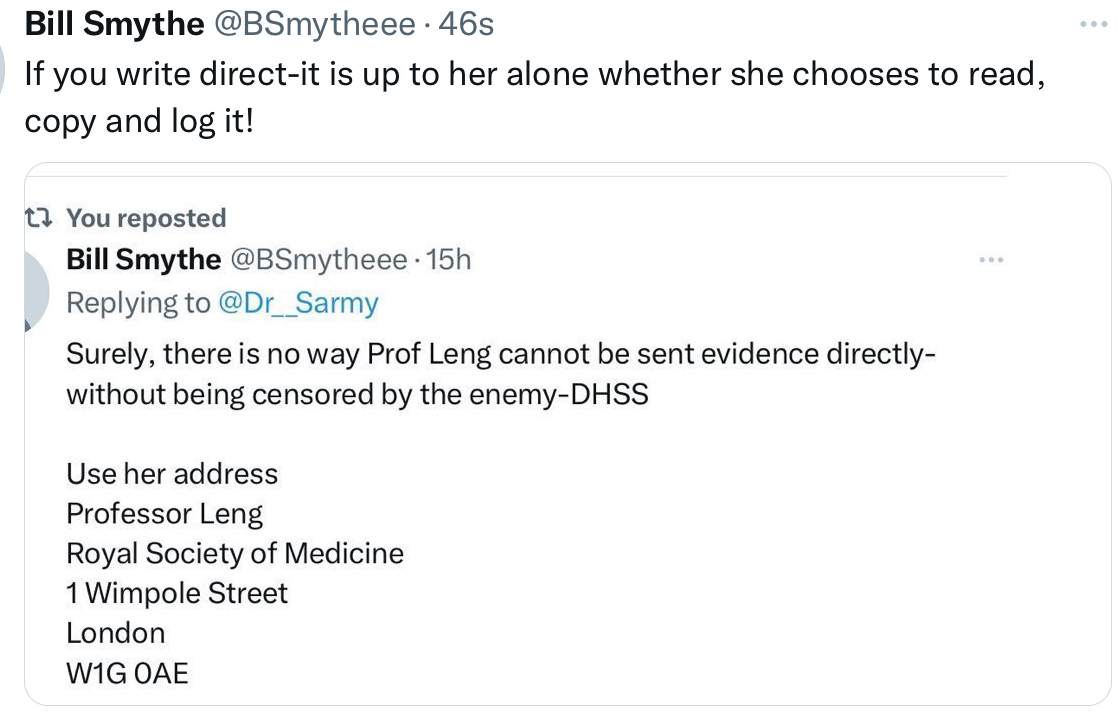Click the repost arrows icon beside You reposted

39,217
